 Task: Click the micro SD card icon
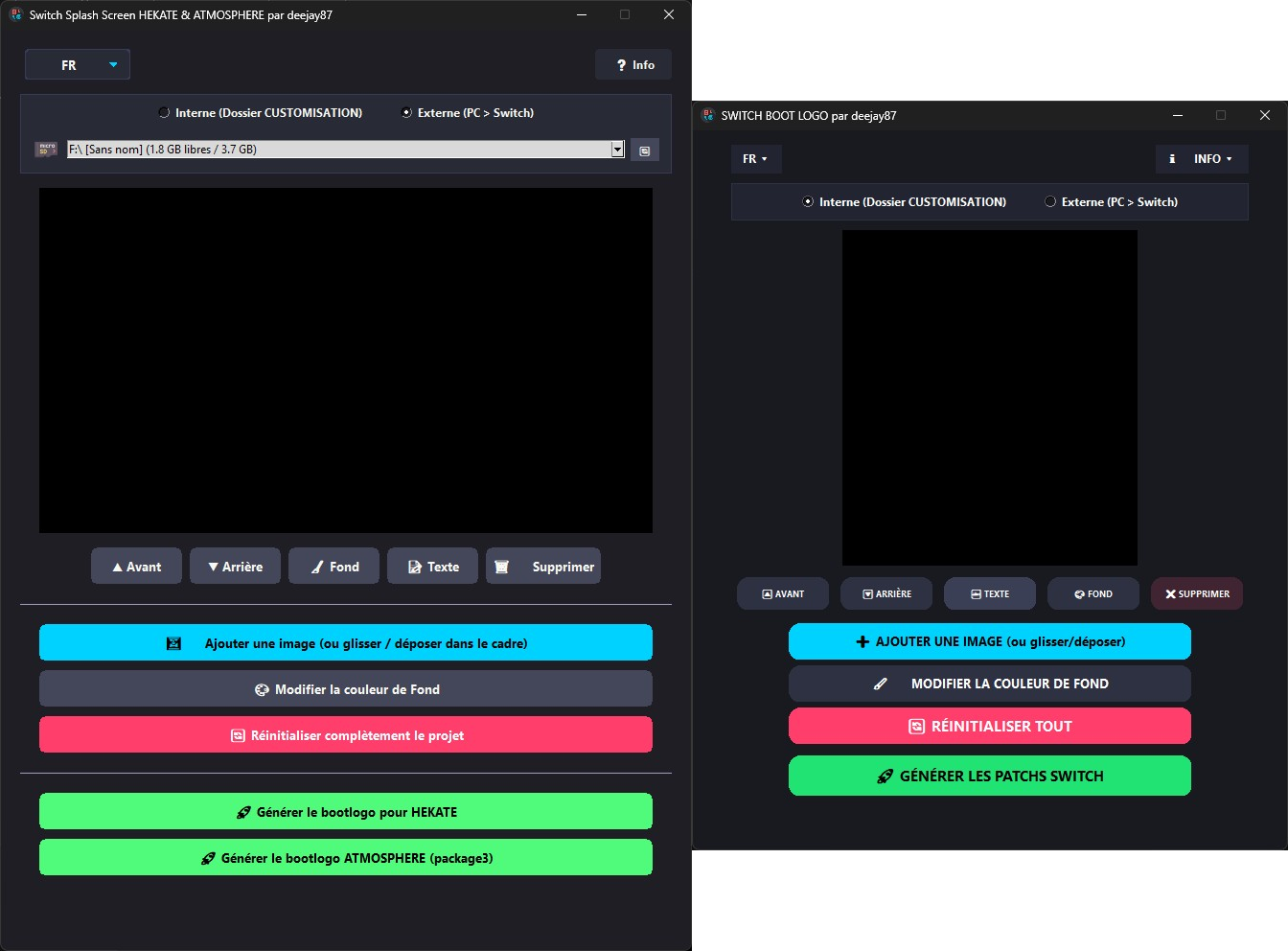coord(46,150)
